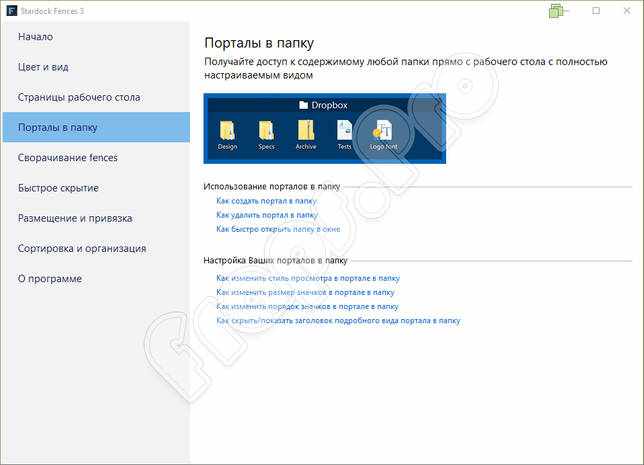Select Сворачивание fences in sidebar
The height and width of the screenshot is (465, 644).
coord(68,158)
